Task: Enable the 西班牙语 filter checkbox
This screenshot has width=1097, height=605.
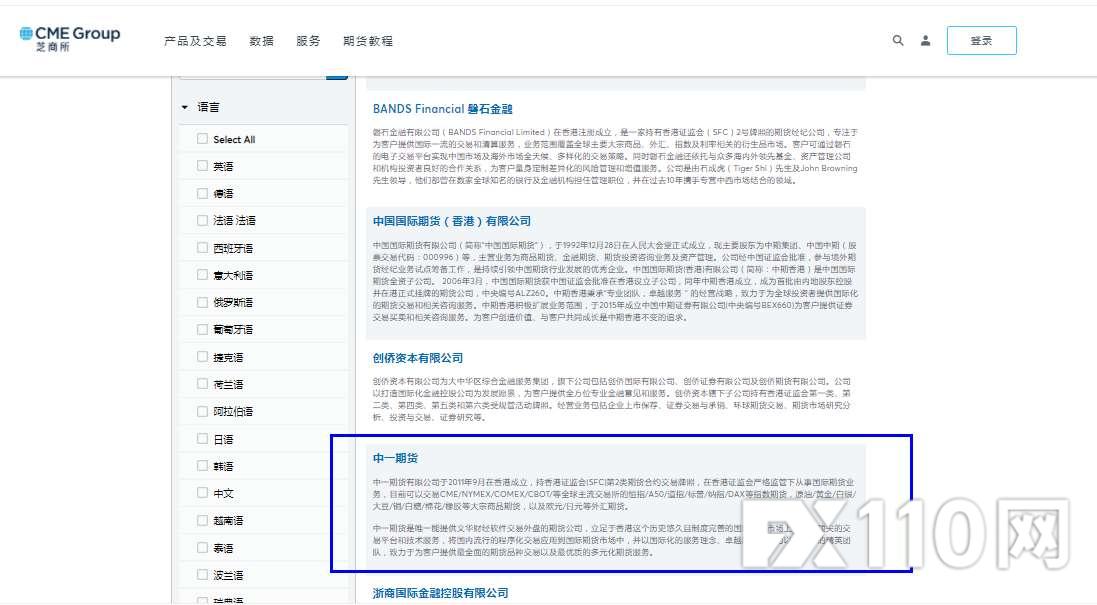Action: pyautogui.click(x=202, y=248)
